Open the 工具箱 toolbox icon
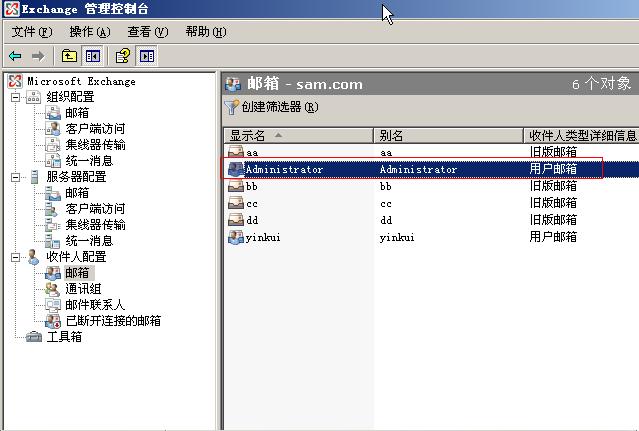 coord(34,337)
